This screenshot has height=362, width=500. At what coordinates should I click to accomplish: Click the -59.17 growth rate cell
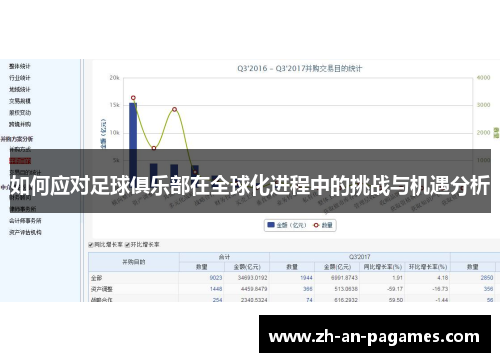point(396,289)
